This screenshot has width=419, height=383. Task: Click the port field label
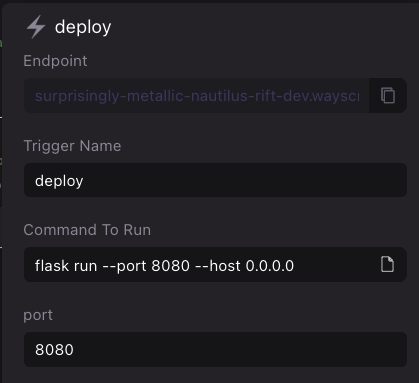click(38, 315)
